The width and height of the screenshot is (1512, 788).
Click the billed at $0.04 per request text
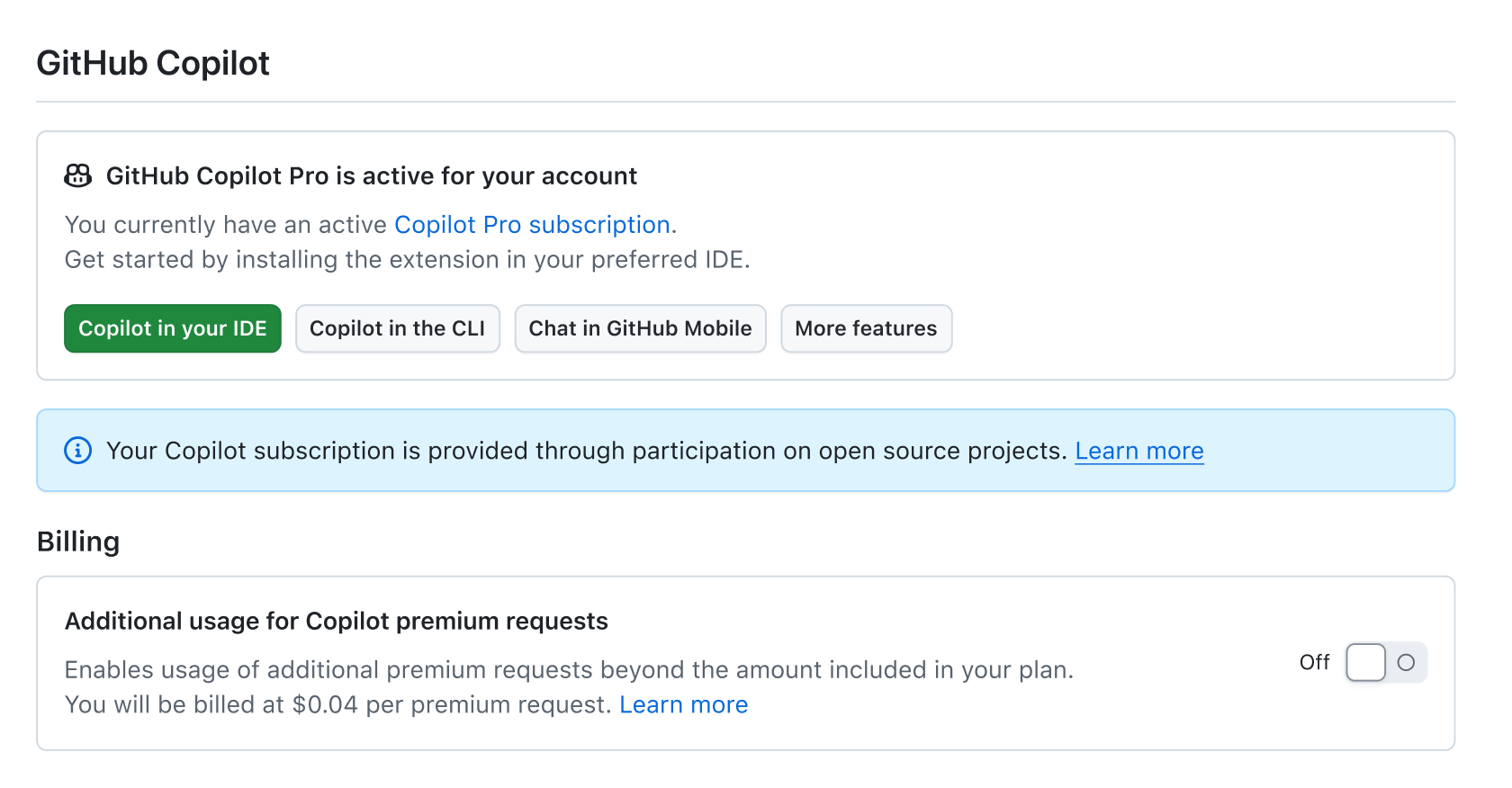338,704
